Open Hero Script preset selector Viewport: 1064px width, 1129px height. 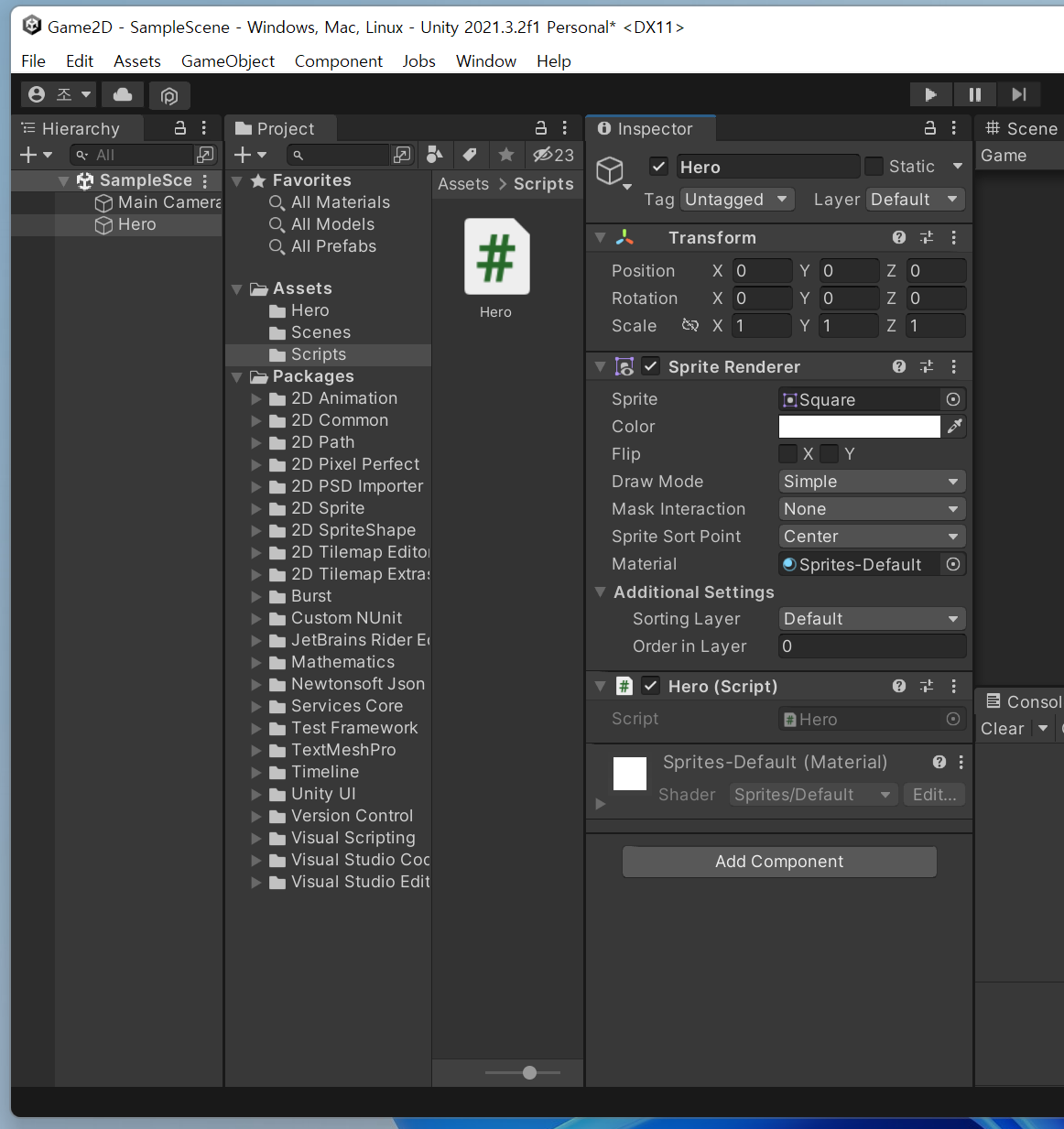coord(927,686)
